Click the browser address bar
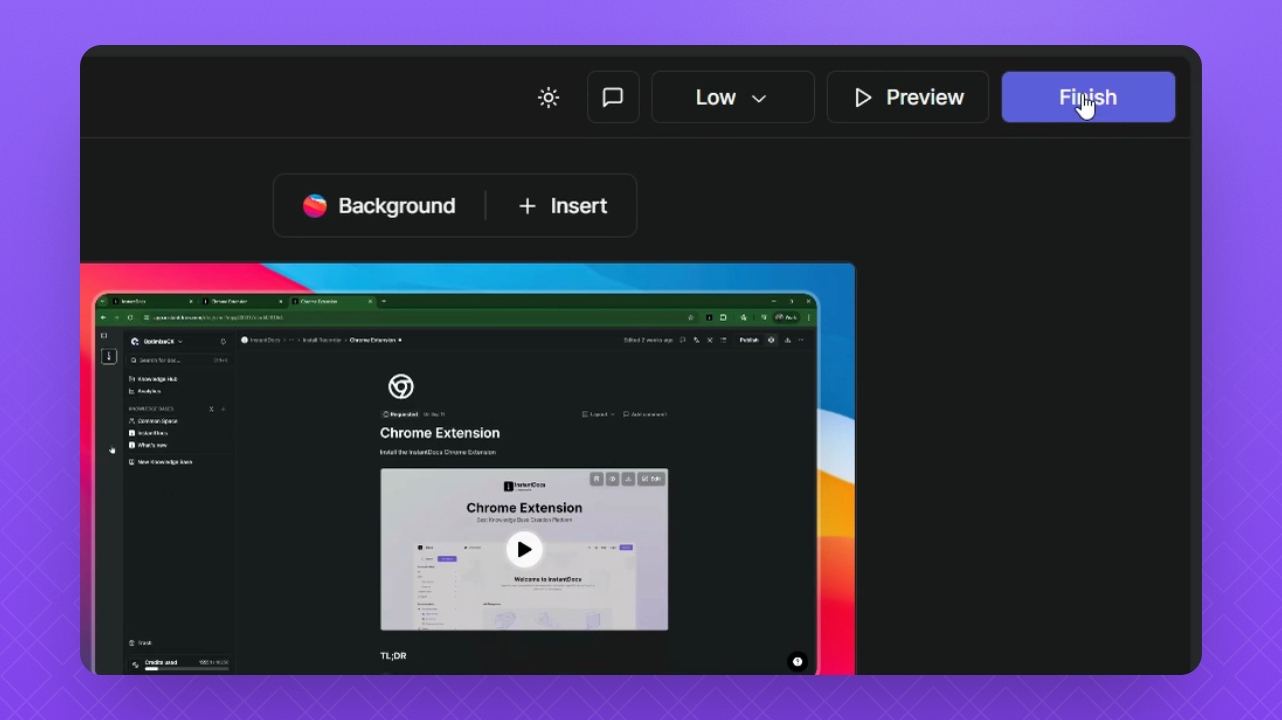Screen dimensions: 1282x720 click(x=418, y=317)
